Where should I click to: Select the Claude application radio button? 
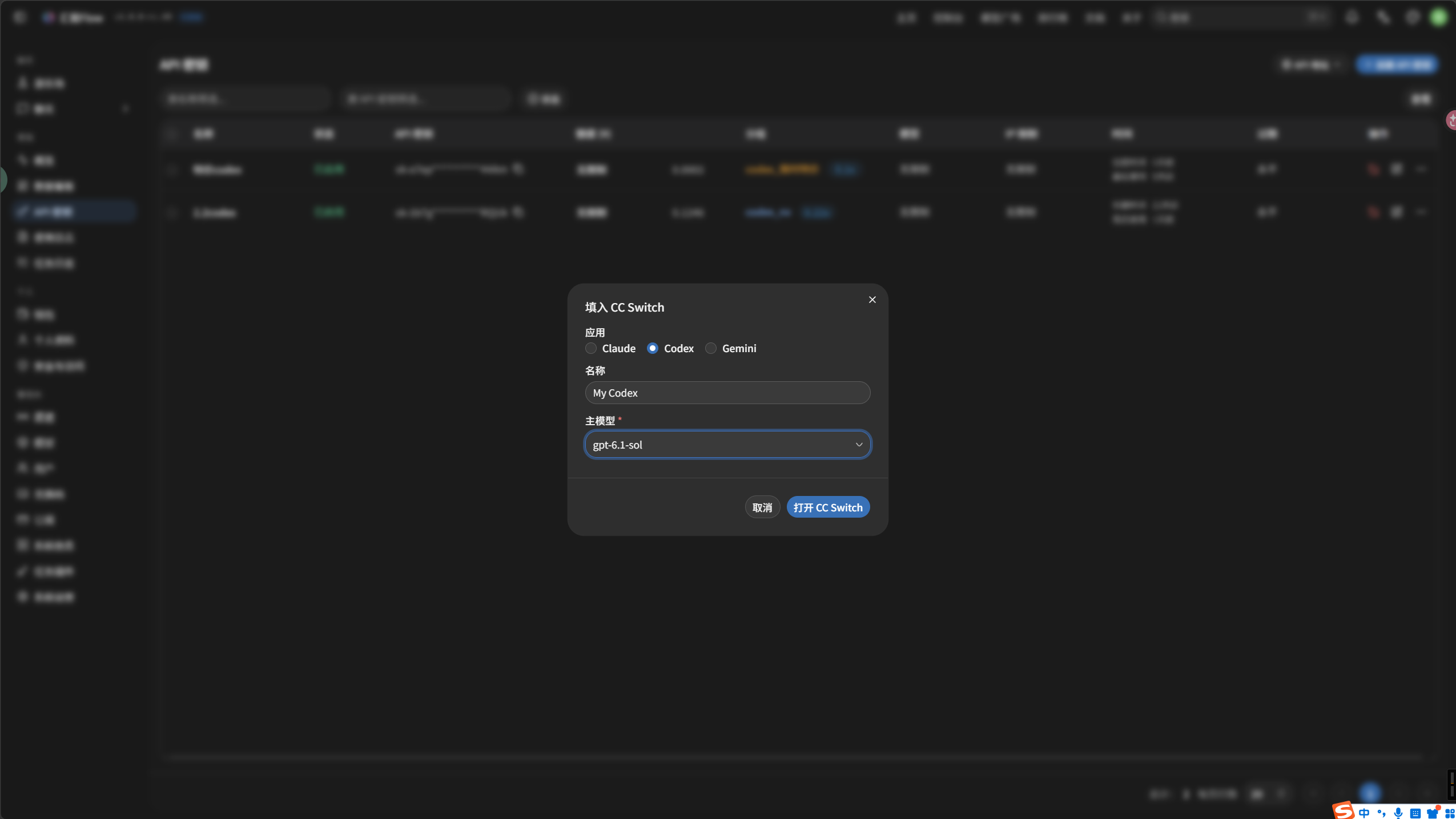click(591, 348)
